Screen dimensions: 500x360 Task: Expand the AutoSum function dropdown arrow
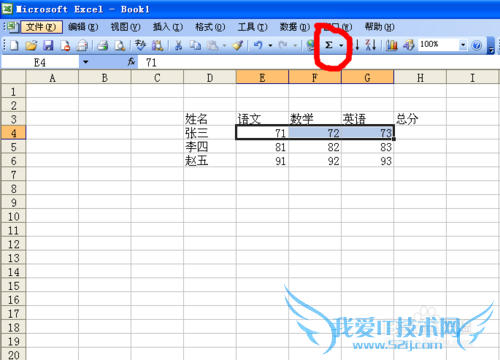[x=341, y=45]
